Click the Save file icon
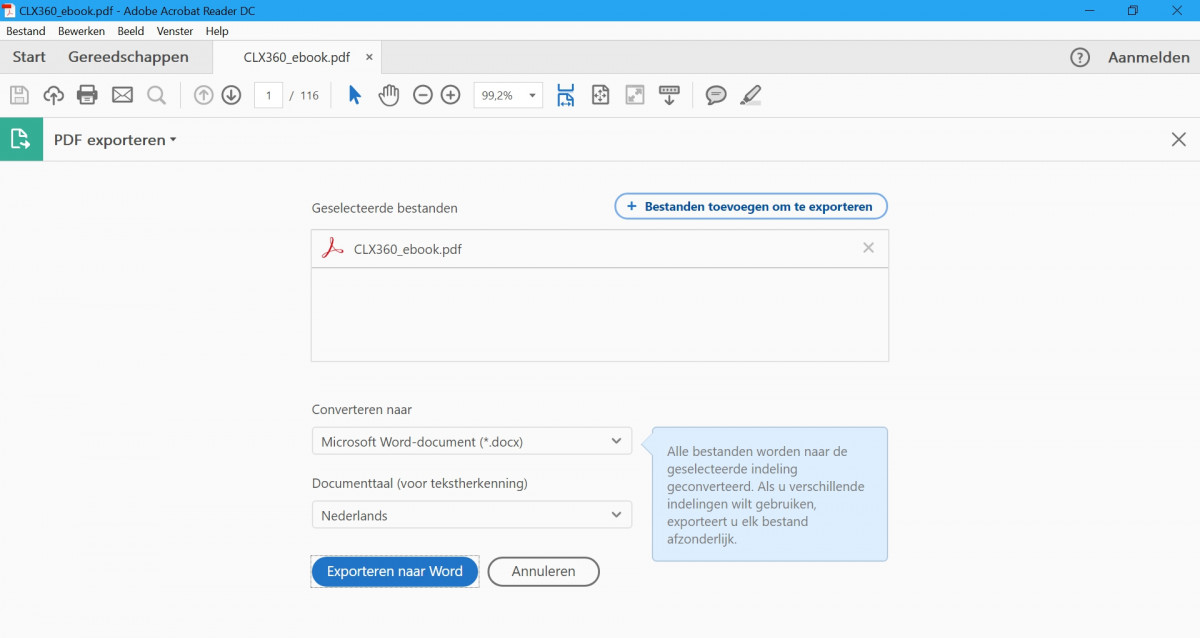This screenshot has width=1200, height=638. [x=19, y=95]
